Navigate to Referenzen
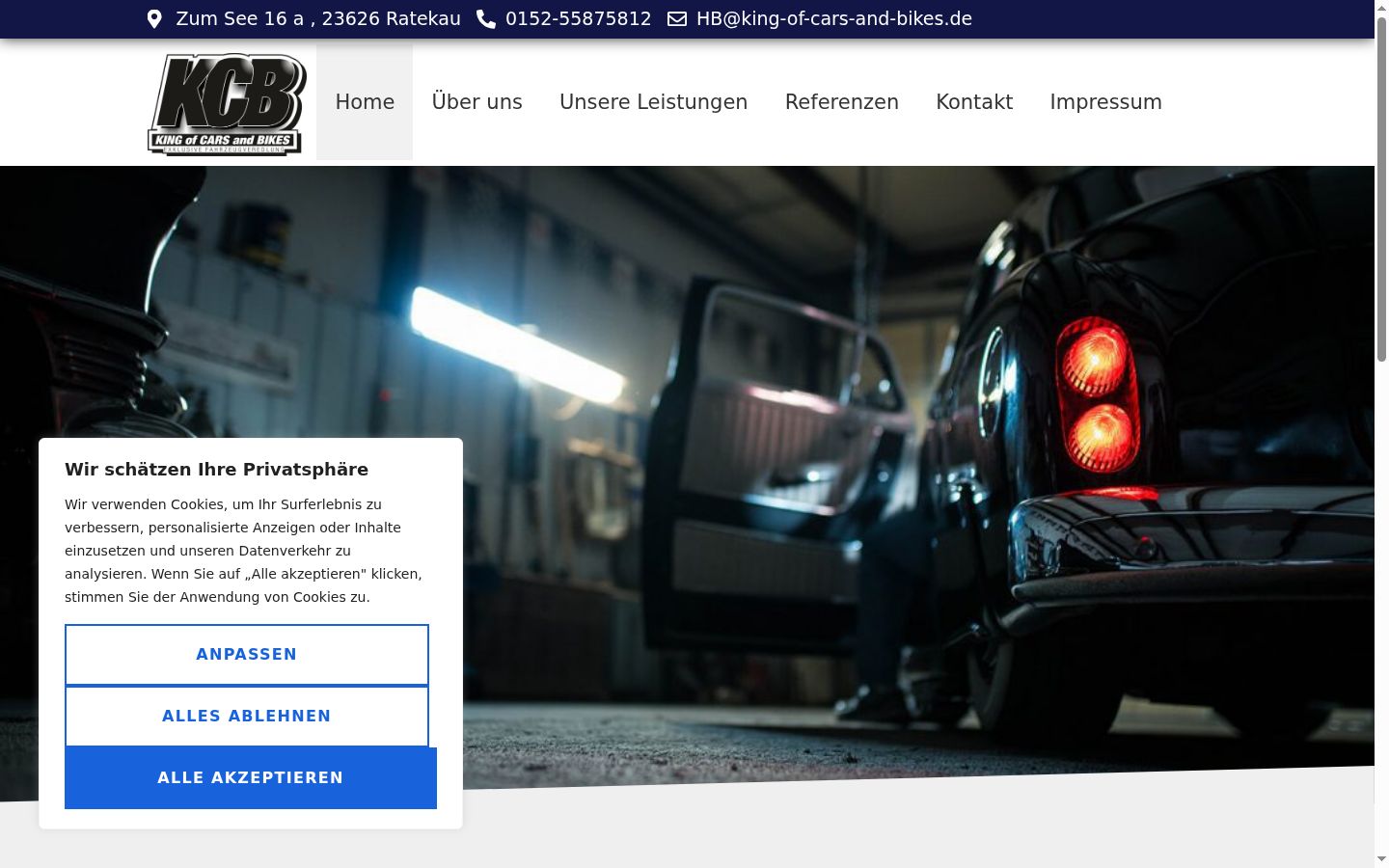The image size is (1389, 868). coord(842,102)
